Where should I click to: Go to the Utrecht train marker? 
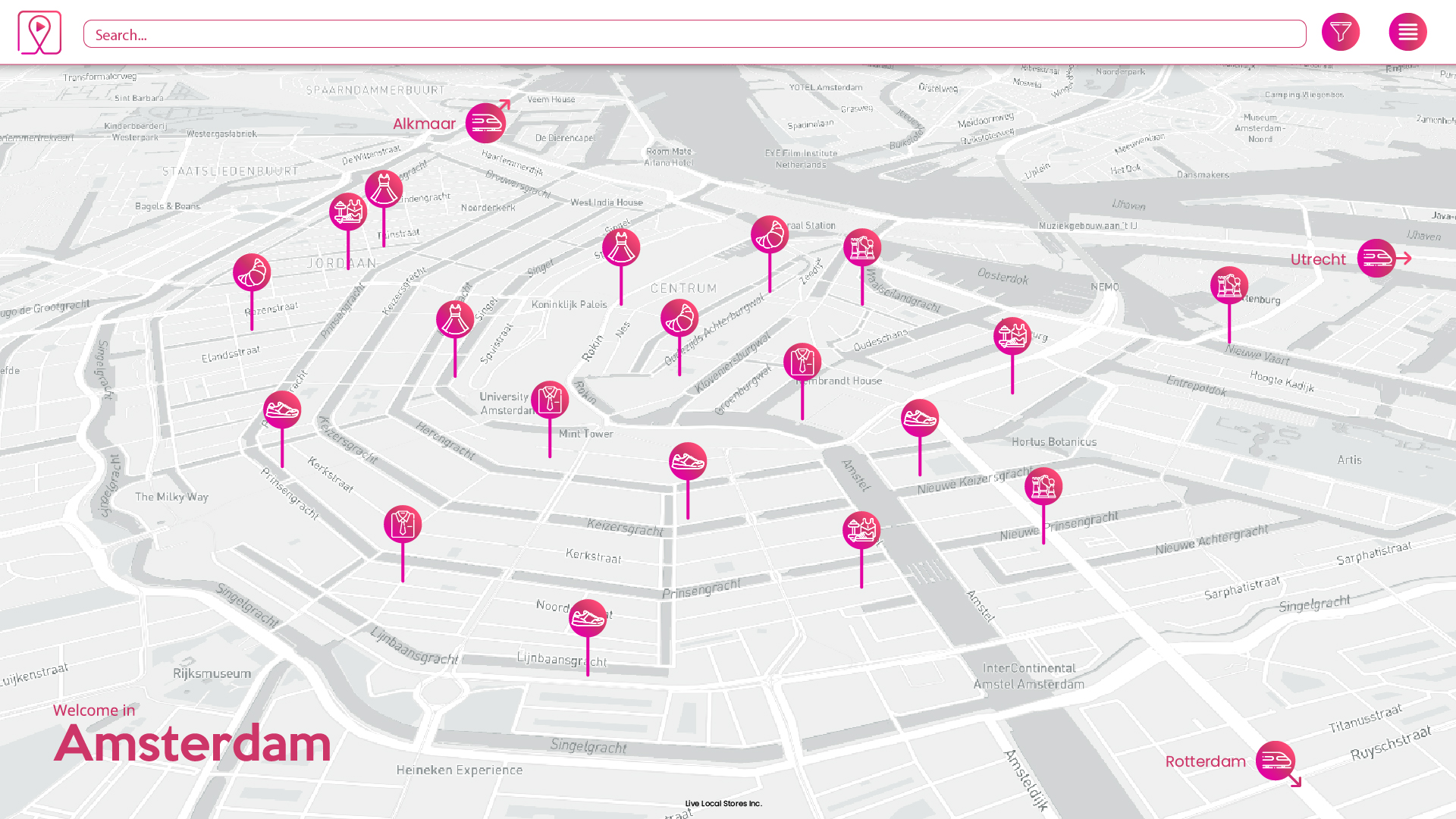click(x=1376, y=259)
